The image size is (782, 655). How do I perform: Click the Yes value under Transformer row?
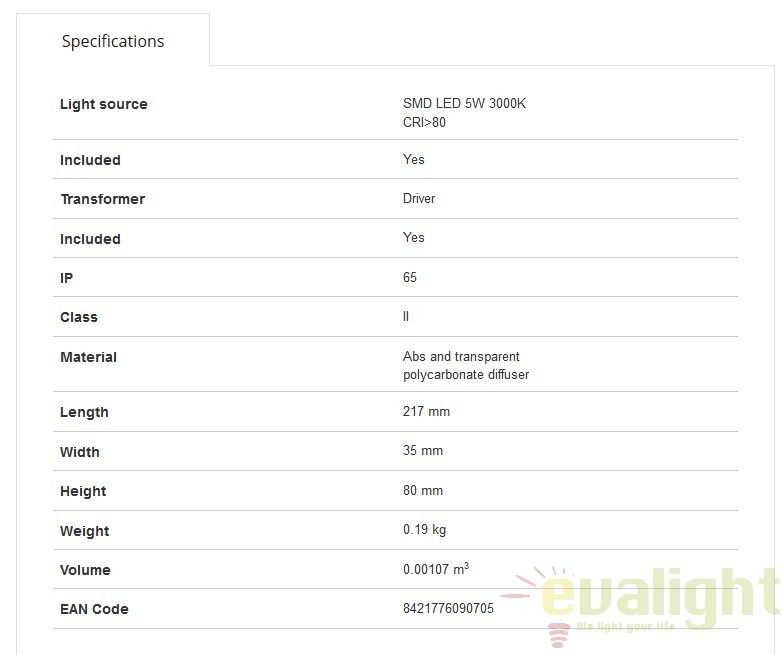[413, 237]
